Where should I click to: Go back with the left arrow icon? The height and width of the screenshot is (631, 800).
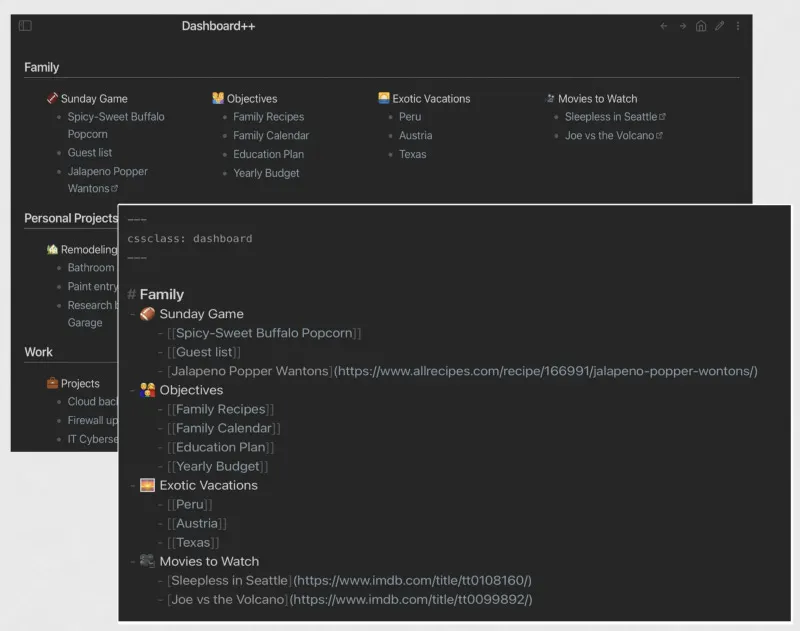coord(663,26)
